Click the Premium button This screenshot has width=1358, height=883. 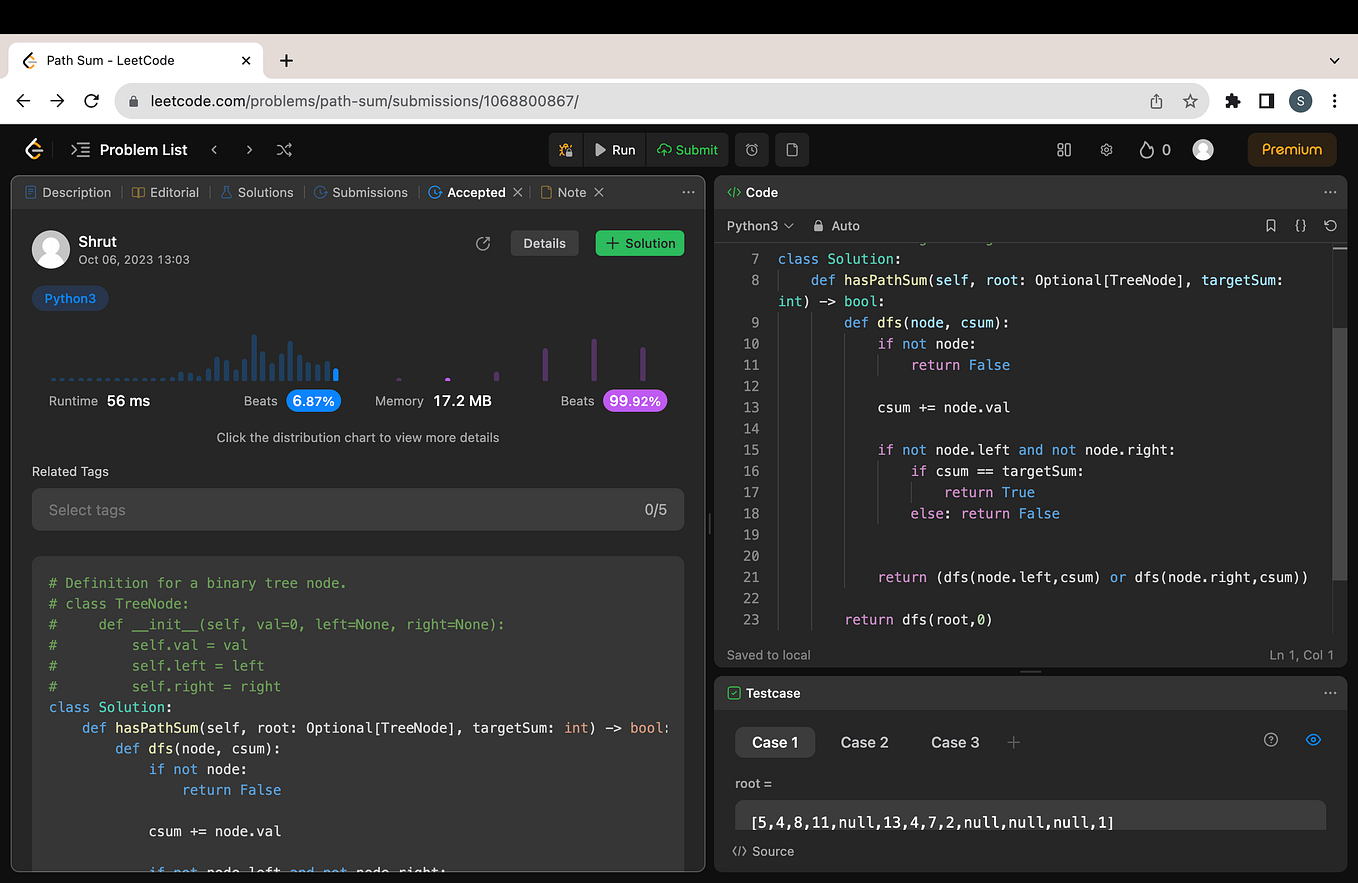pos(1291,148)
